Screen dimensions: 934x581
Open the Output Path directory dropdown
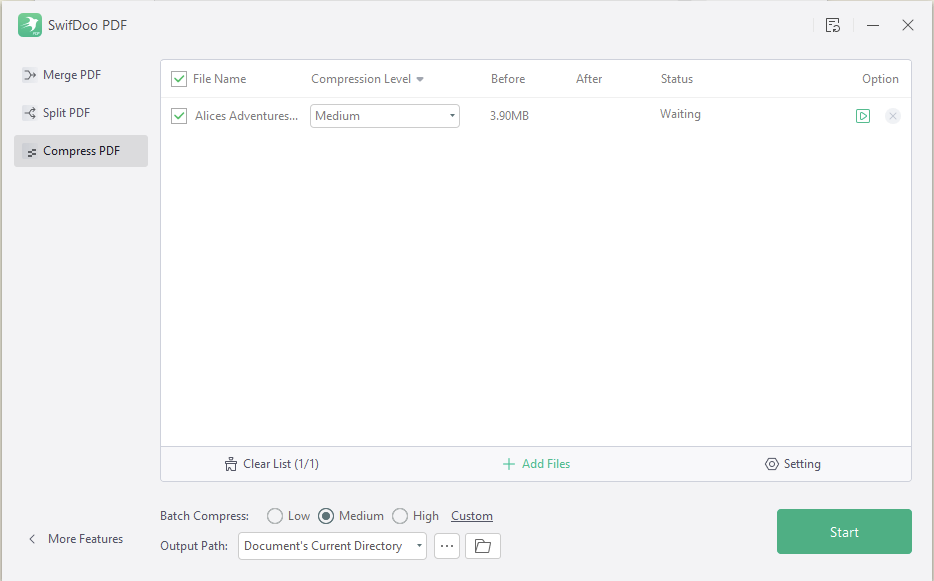point(332,546)
